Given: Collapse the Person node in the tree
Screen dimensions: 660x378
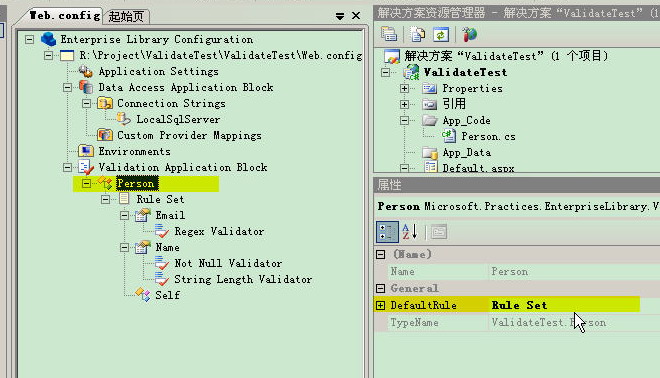Looking at the screenshot, I should 86,184.
